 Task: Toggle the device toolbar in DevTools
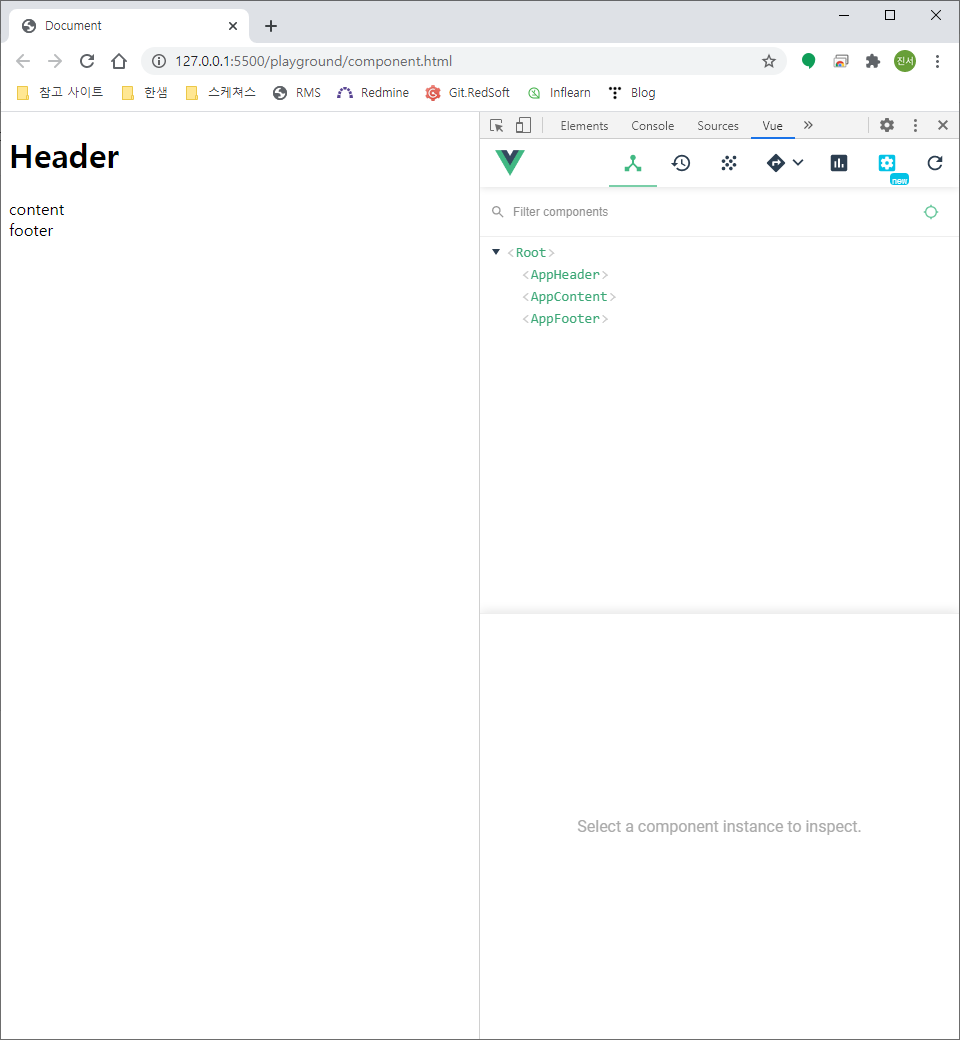pyautogui.click(x=523, y=125)
